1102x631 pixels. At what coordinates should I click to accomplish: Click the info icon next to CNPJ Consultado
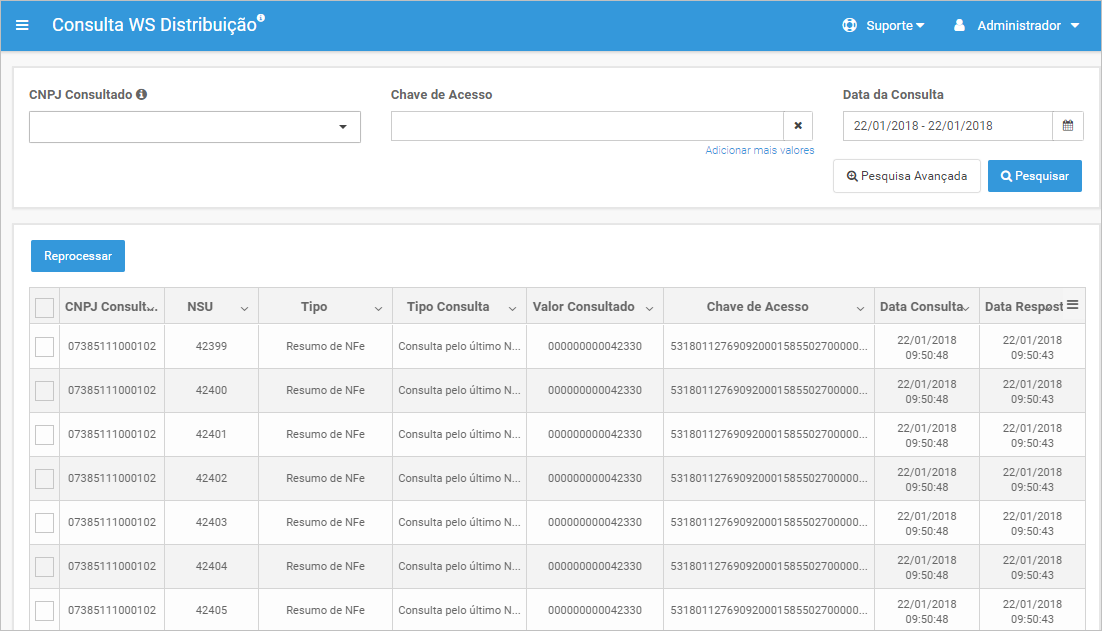pyautogui.click(x=141, y=94)
